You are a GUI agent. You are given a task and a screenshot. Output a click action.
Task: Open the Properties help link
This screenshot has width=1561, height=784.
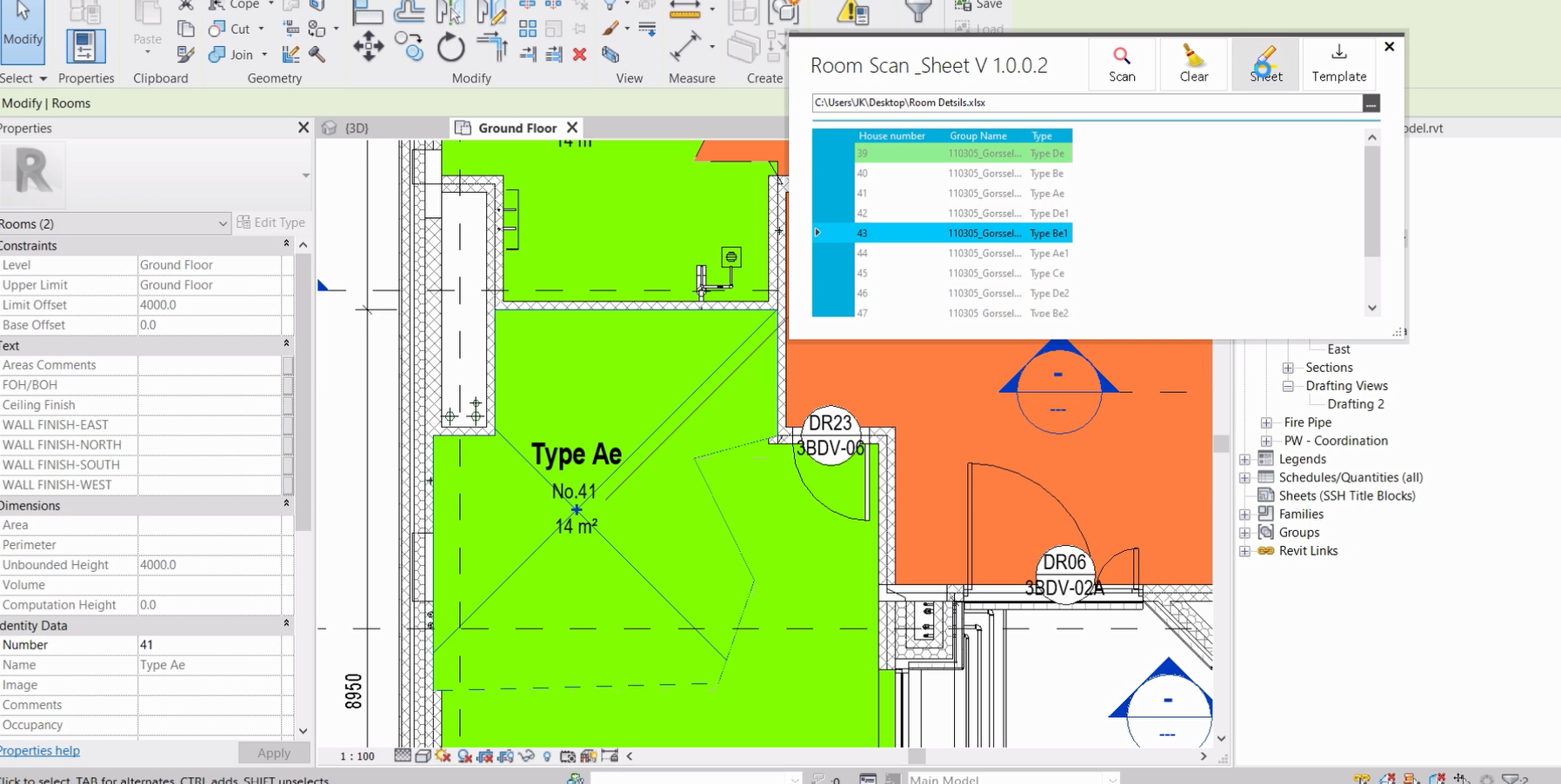pos(40,751)
